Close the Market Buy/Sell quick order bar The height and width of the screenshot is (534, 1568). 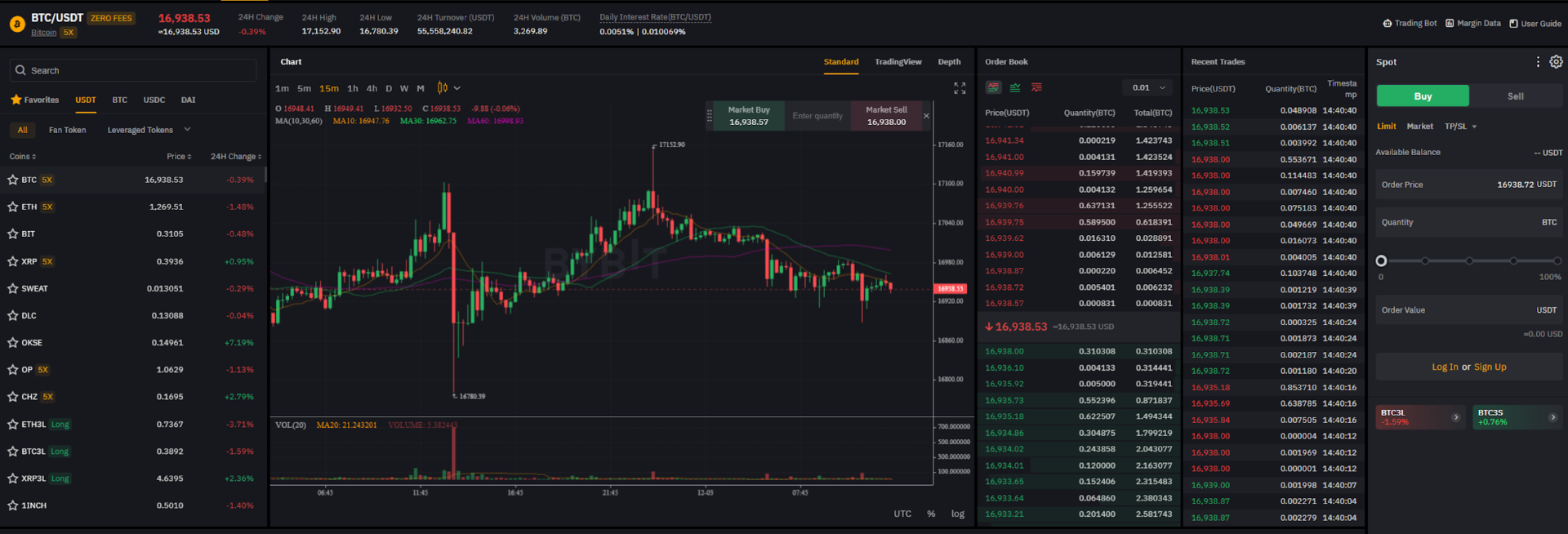(926, 116)
